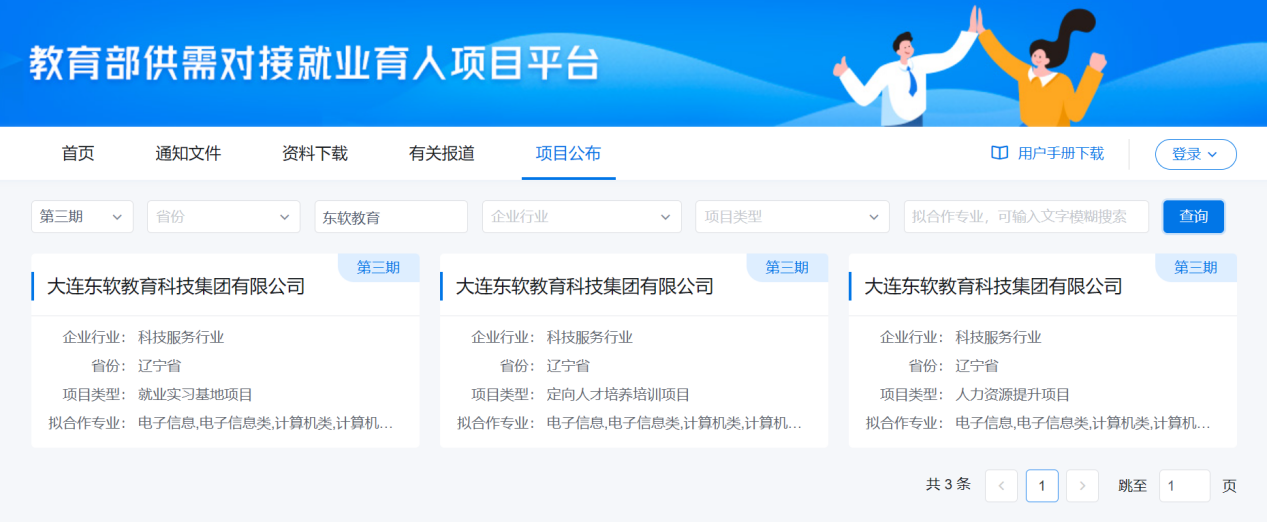Select page 1 in pagination
Image resolution: width=1267 pixels, height=522 pixels.
tap(1042, 486)
